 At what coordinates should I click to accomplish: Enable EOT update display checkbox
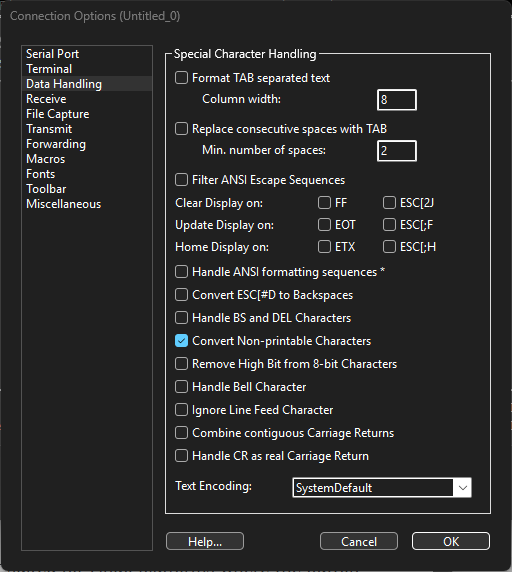tap(324, 225)
